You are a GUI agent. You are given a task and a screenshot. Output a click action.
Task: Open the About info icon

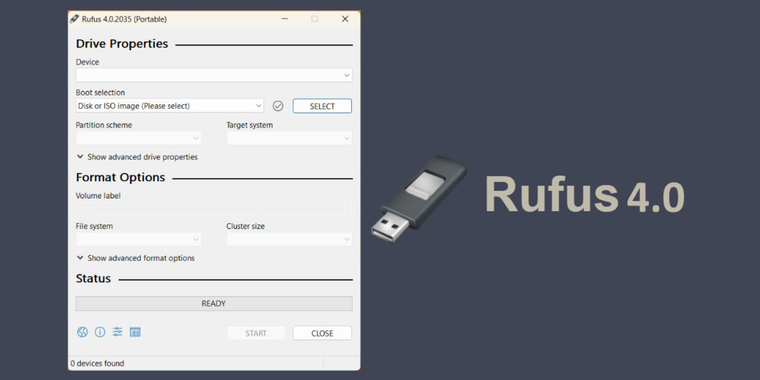[x=100, y=332]
